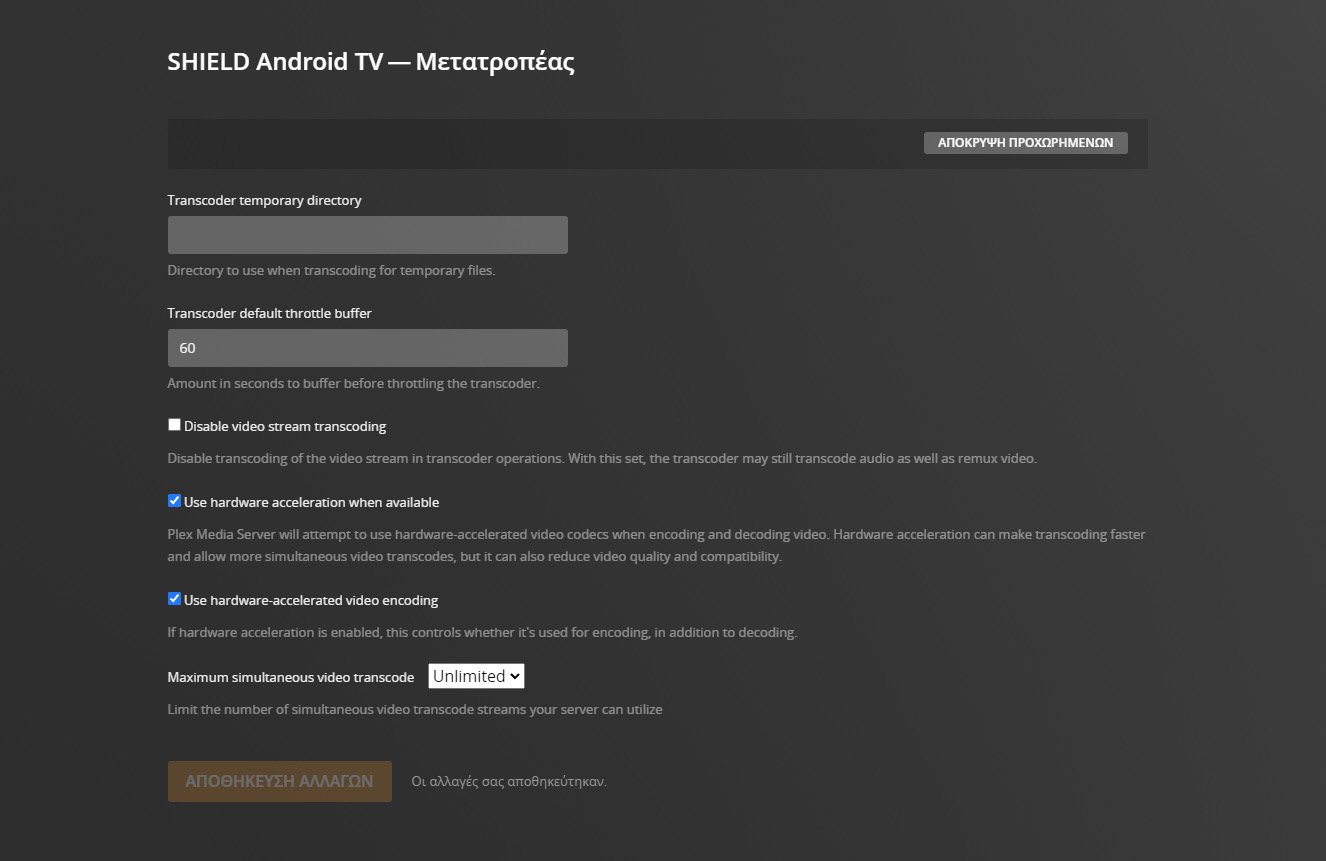
Task: Focus the Transcoder temporary directory field
Action: pyautogui.click(x=367, y=235)
